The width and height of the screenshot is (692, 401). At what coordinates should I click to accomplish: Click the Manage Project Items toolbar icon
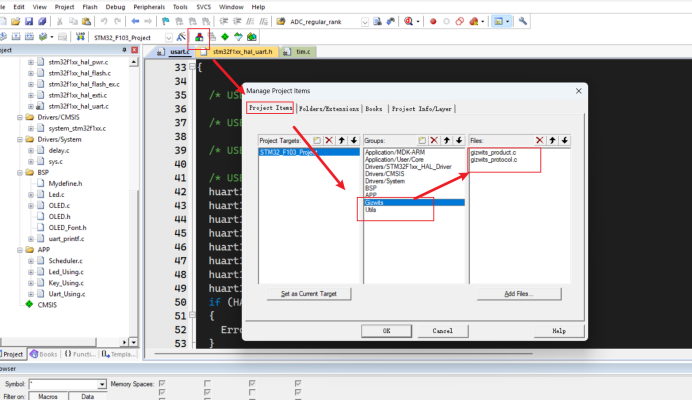pos(198,37)
